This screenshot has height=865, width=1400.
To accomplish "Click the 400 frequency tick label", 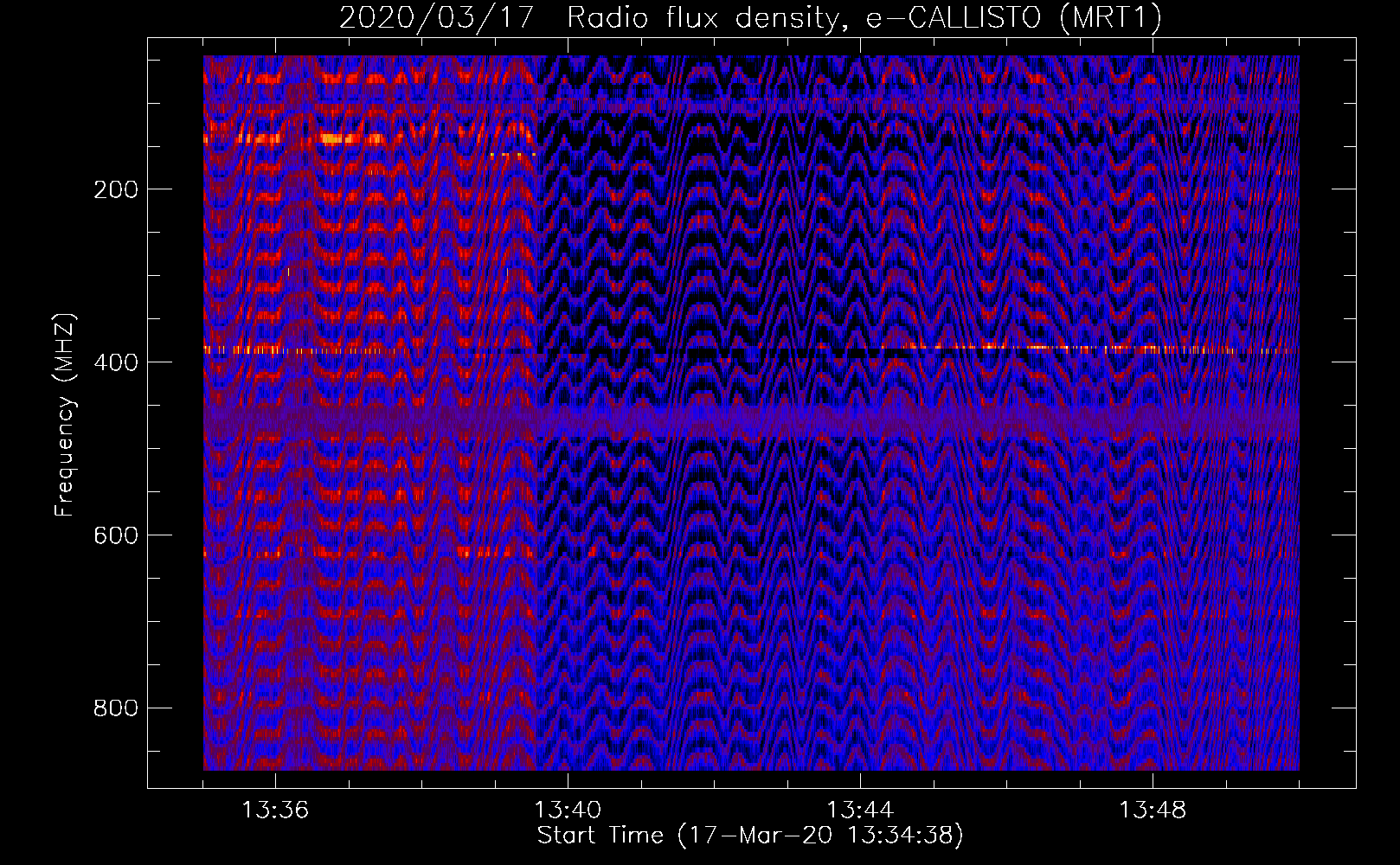I will click(x=116, y=363).
